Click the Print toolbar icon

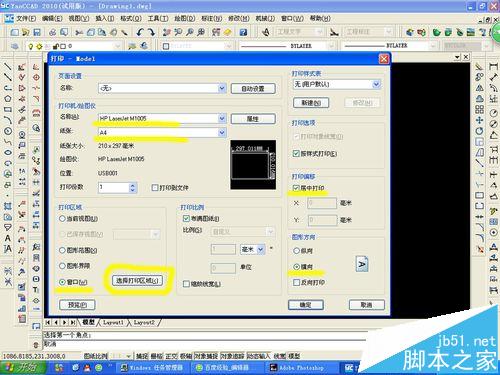pos(52,32)
